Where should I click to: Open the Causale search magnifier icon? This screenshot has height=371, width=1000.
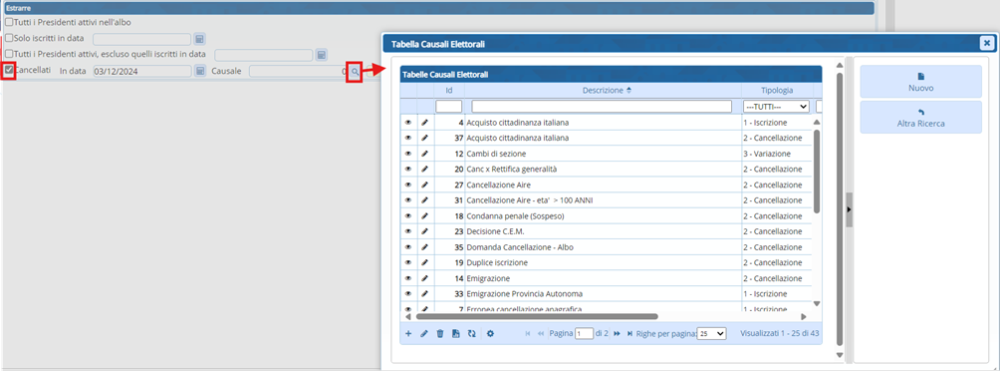[x=355, y=72]
